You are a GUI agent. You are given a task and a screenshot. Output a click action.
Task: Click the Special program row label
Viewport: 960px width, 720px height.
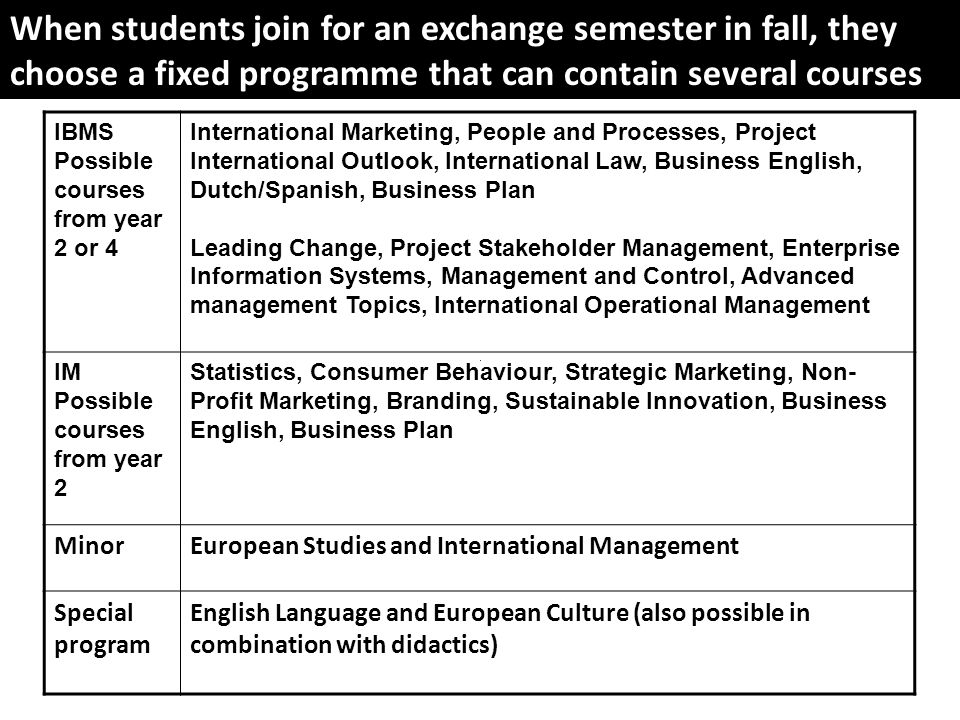[x=102, y=629]
